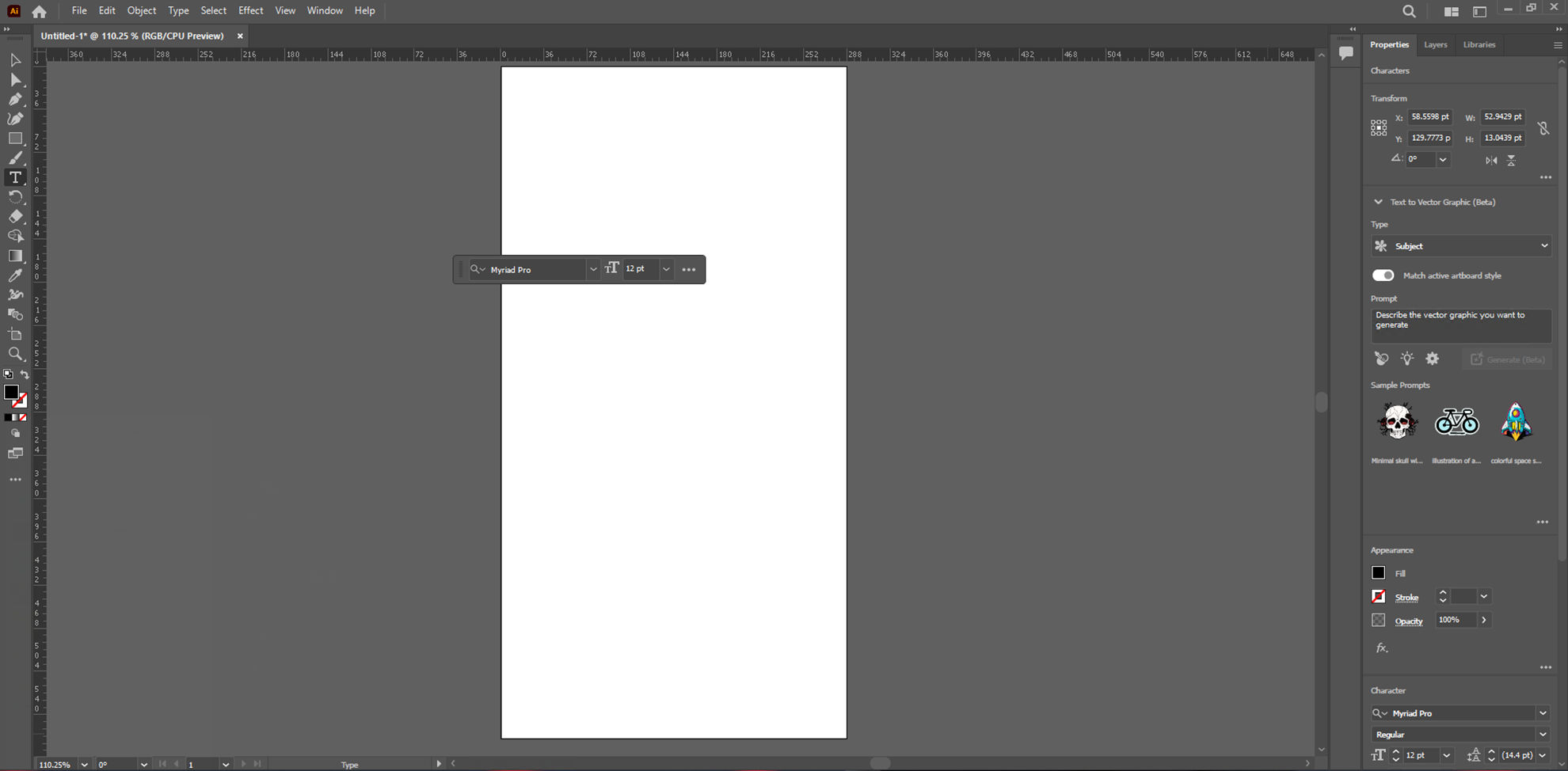Click the Generate (Beta) button
This screenshot has width=1568, height=771.
coord(1507,359)
